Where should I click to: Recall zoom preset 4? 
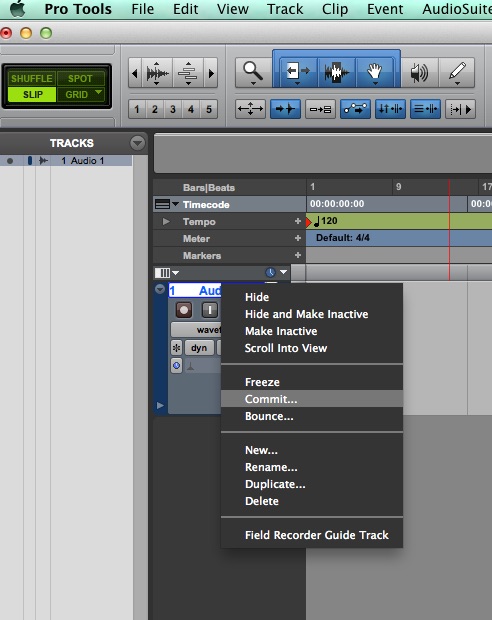(x=191, y=109)
